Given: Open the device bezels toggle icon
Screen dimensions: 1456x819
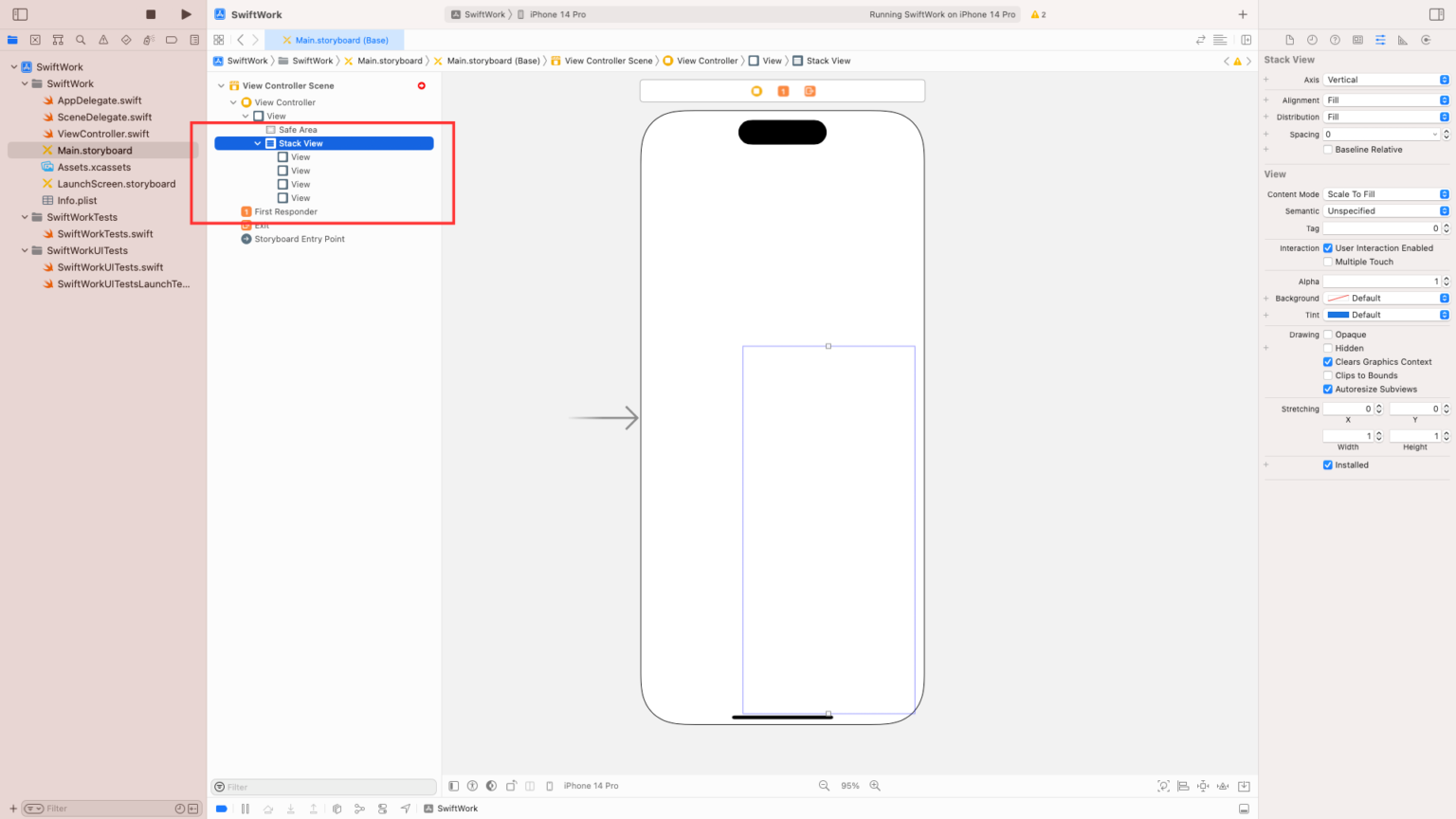Looking at the screenshot, I should coord(550,785).
